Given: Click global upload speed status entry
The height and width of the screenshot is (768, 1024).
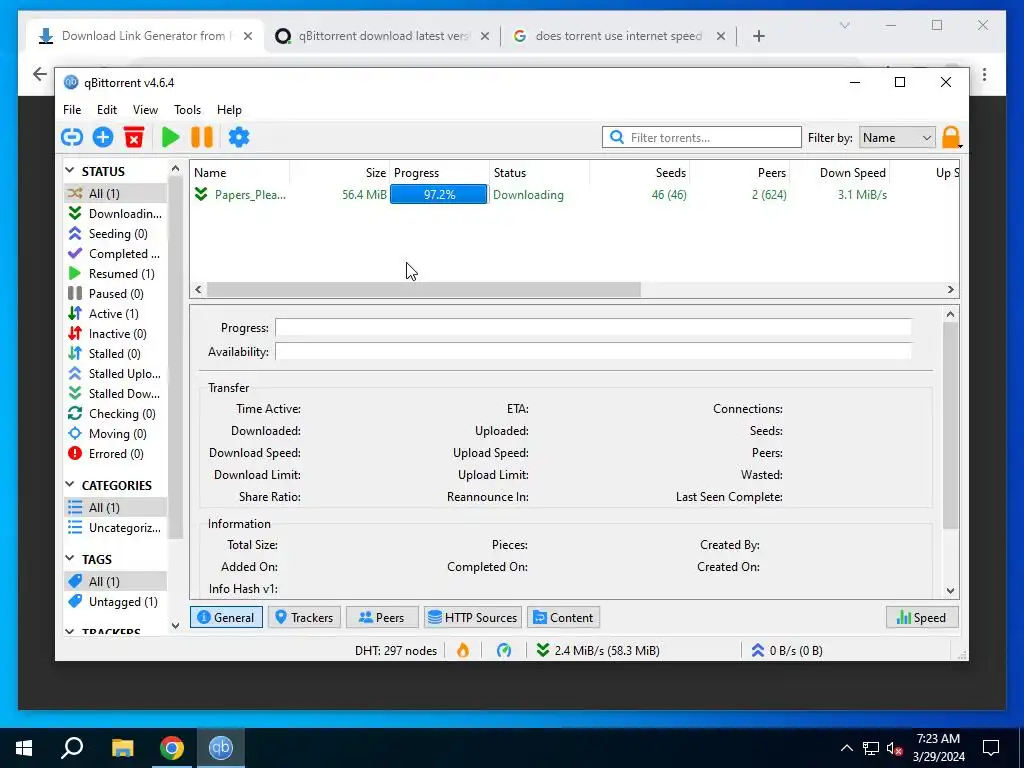Looking at the screenshot, I should pyautogui.click(x=787, y=650).
